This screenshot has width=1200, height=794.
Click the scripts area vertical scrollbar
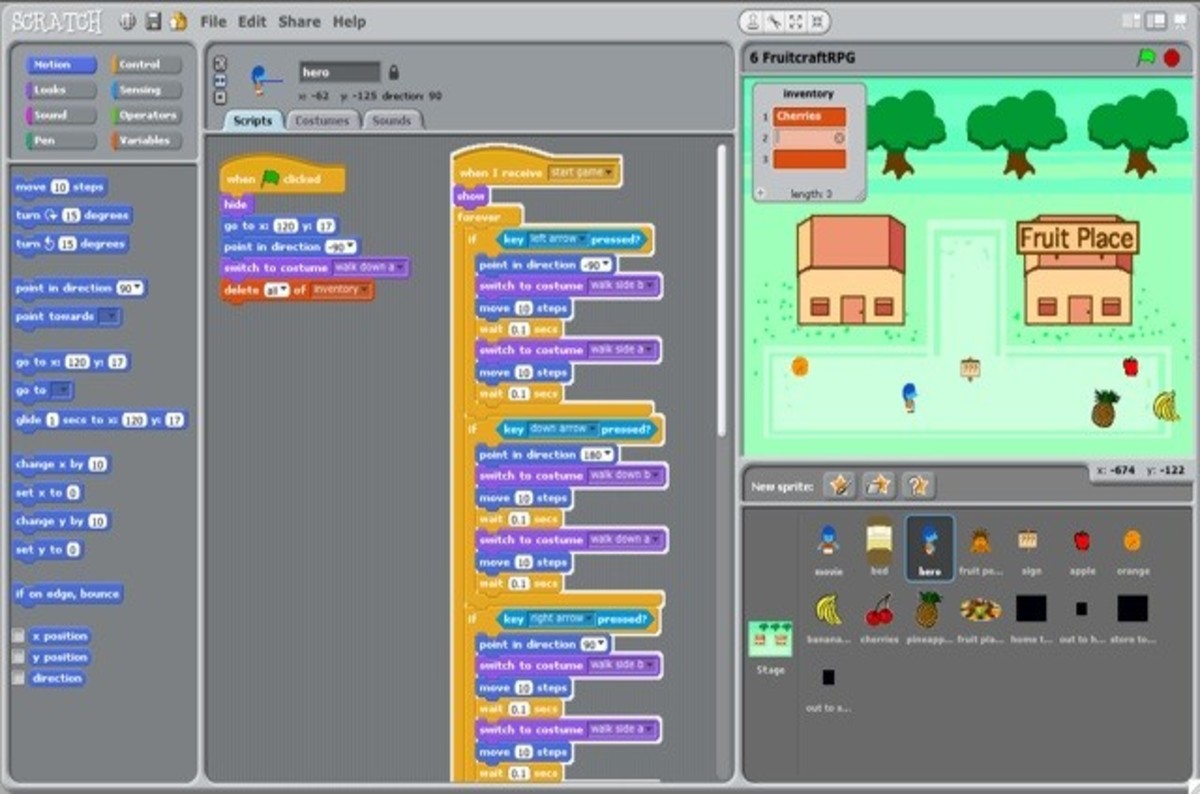point(720,290)
